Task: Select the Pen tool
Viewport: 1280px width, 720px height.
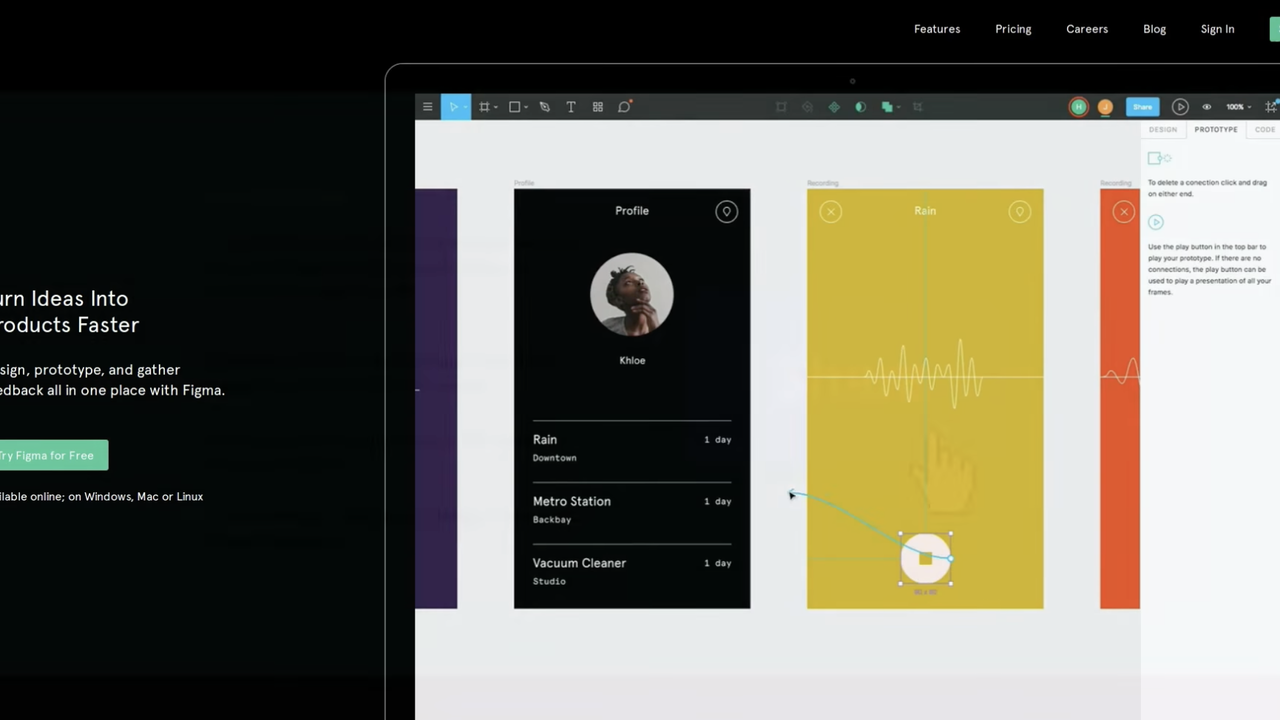Action: pos(544,106)
